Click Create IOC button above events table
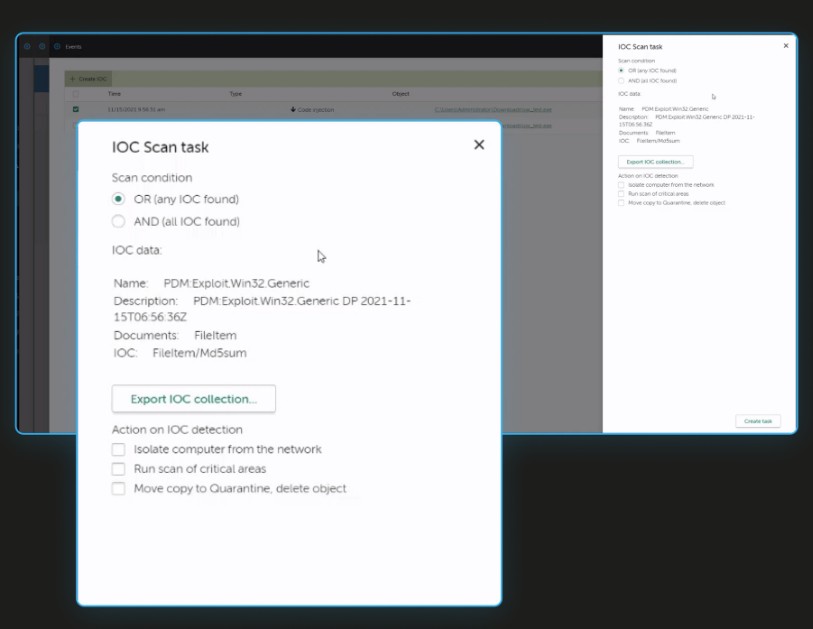813x629 pixels. (88, 78)
